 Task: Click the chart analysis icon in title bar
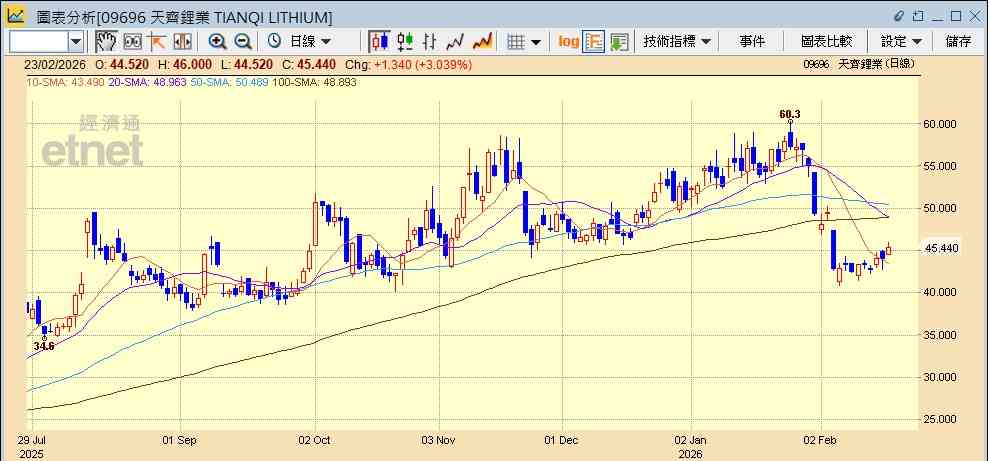pos(16,15)
